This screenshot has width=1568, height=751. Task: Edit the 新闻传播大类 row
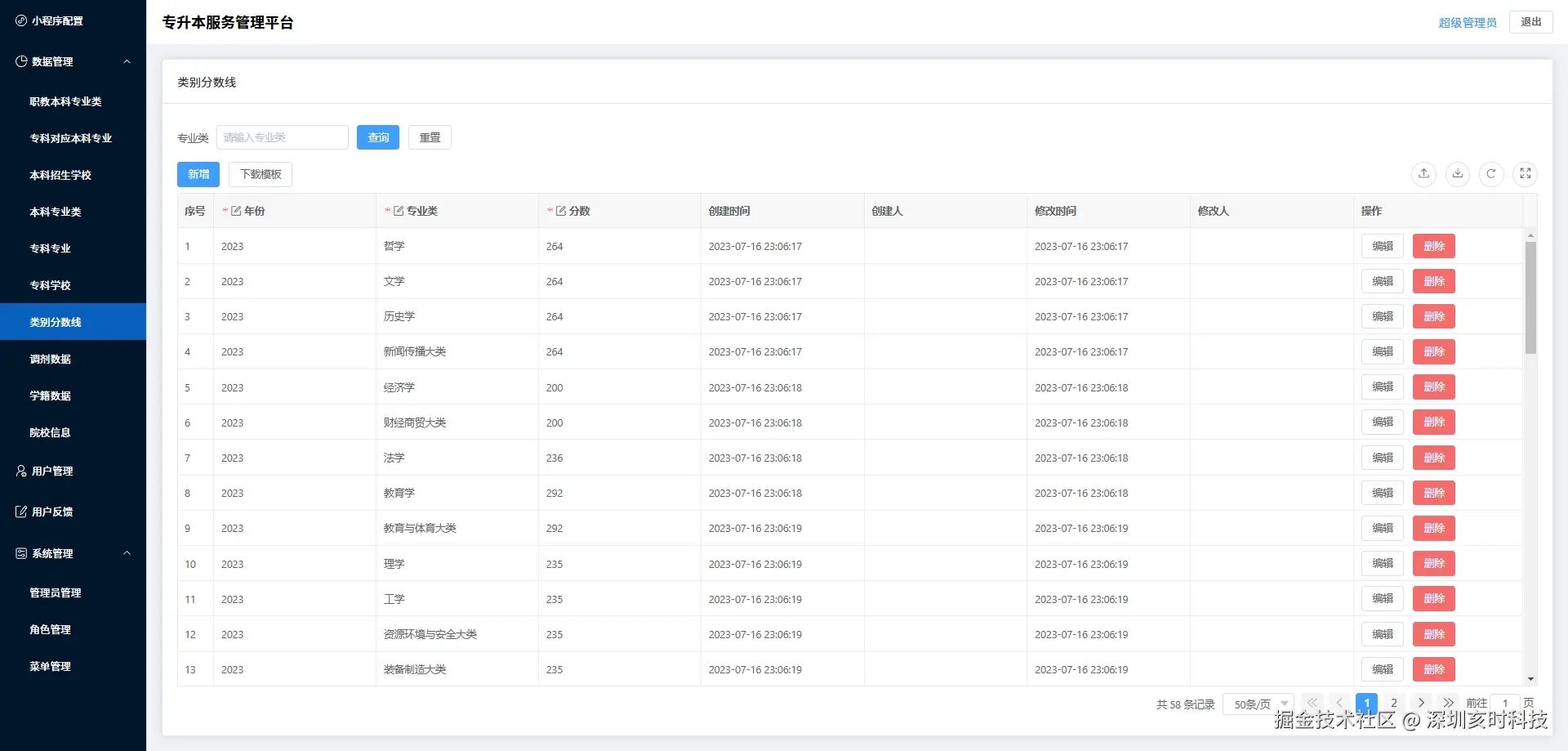(1383, 351)
